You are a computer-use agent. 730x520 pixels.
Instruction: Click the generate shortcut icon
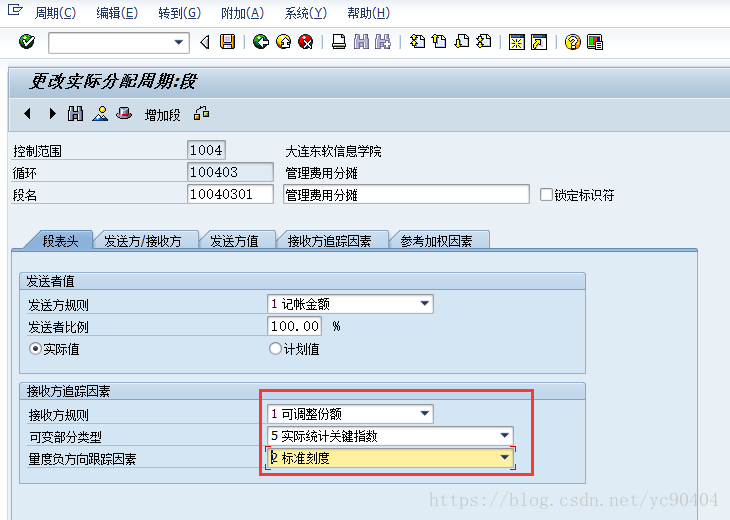[x=539, y=42]
